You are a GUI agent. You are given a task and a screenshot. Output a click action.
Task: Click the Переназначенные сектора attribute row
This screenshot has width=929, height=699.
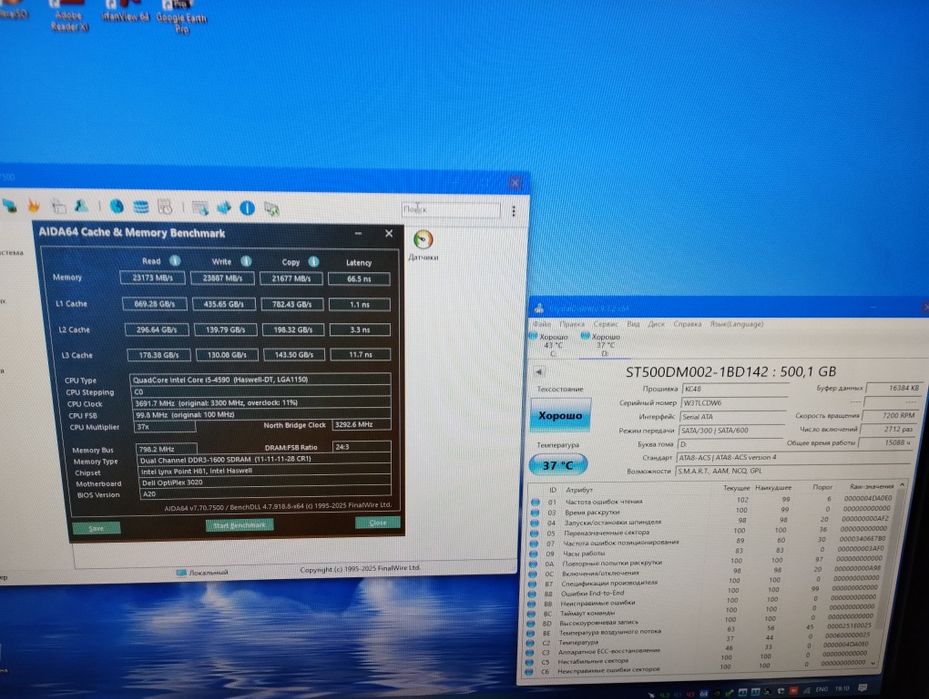coord(711,532)
